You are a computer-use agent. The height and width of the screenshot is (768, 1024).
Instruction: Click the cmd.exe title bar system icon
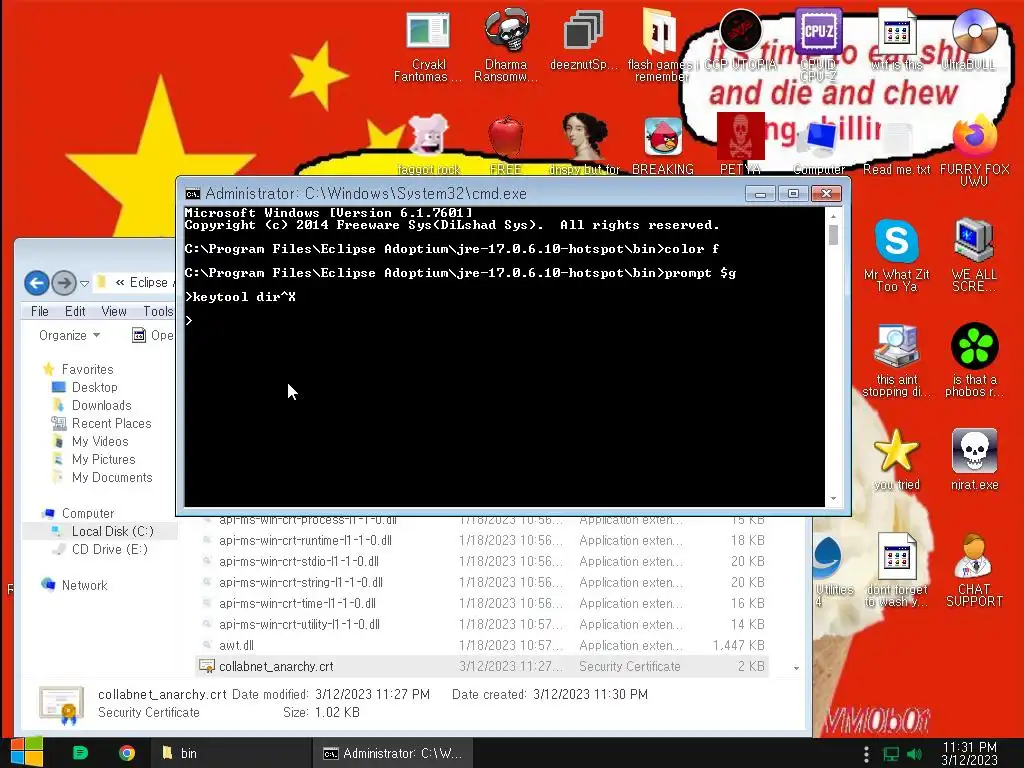tap(193, 194)
